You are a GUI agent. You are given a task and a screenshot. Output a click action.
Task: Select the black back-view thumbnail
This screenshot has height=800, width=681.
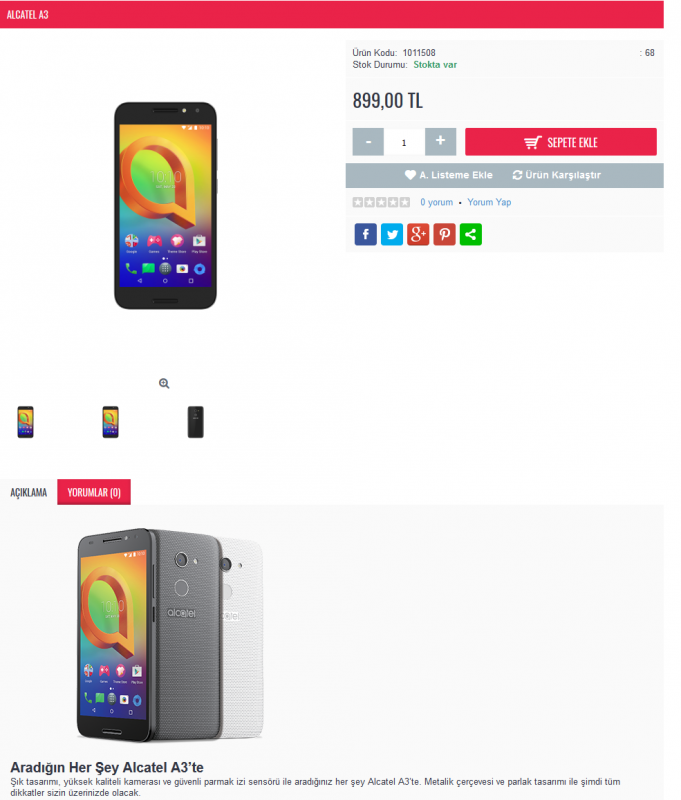[196, 422]
